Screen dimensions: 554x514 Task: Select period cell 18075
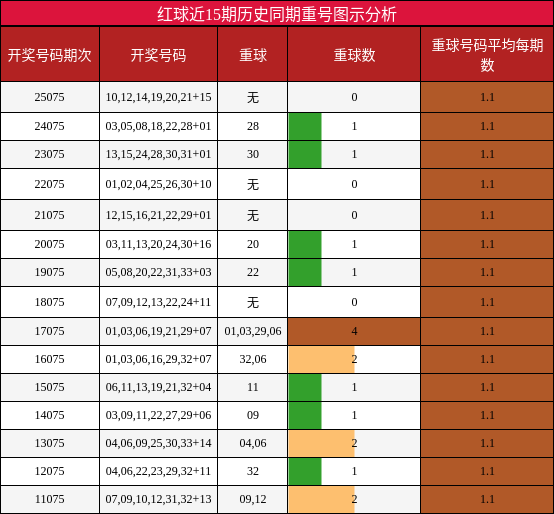[x=49, y=302]
